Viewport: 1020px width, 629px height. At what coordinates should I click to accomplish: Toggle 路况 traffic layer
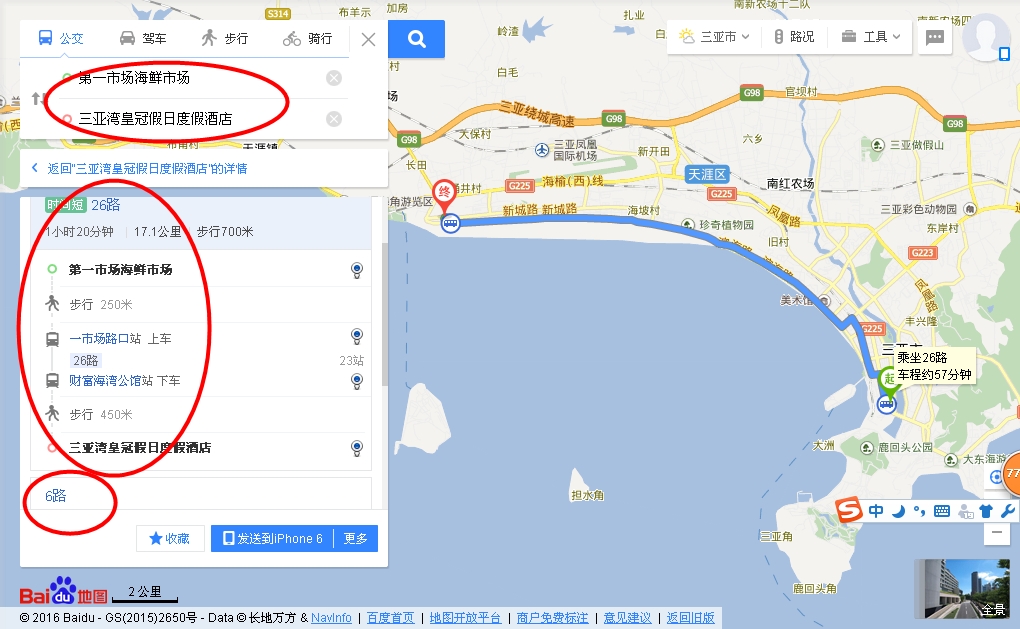[x=794, y=37]
